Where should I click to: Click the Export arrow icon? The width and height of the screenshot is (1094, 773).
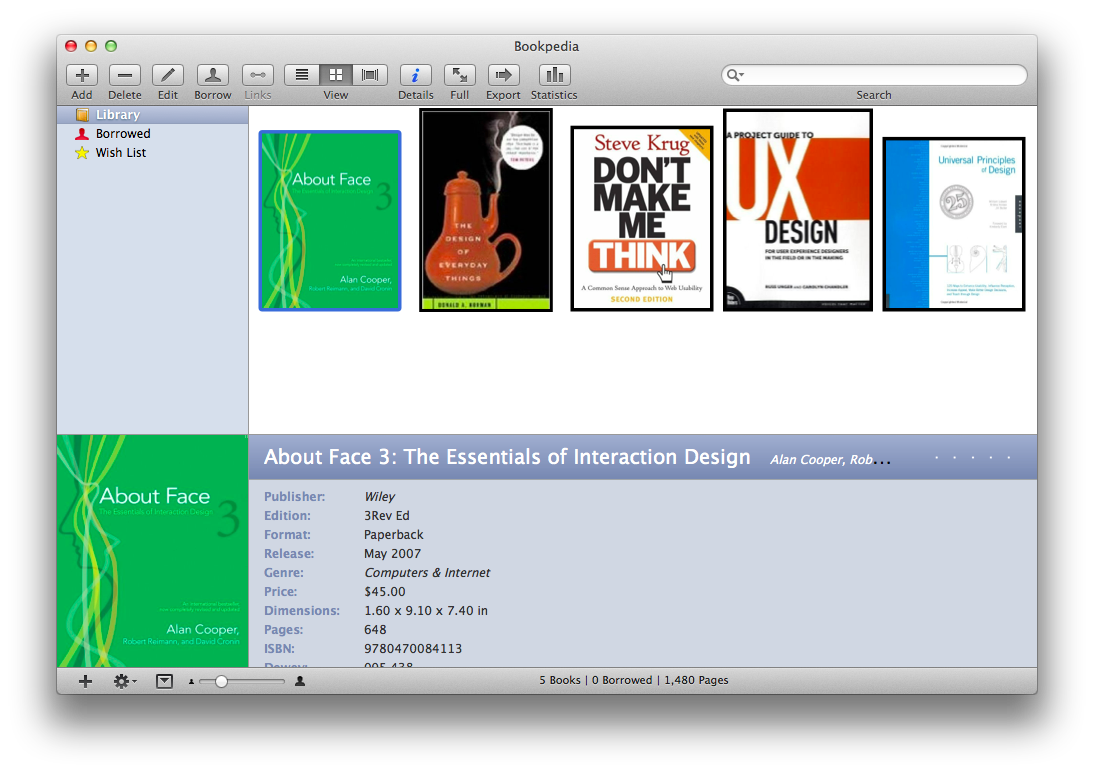coord(503,75)
